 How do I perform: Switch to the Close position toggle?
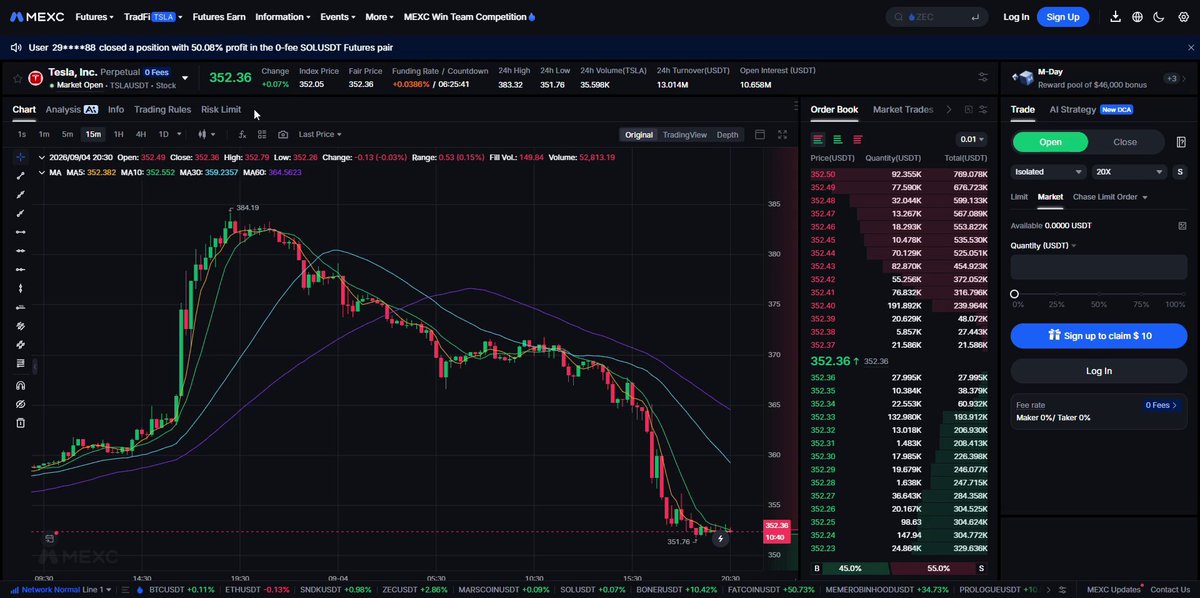(x=1125, y=142)
